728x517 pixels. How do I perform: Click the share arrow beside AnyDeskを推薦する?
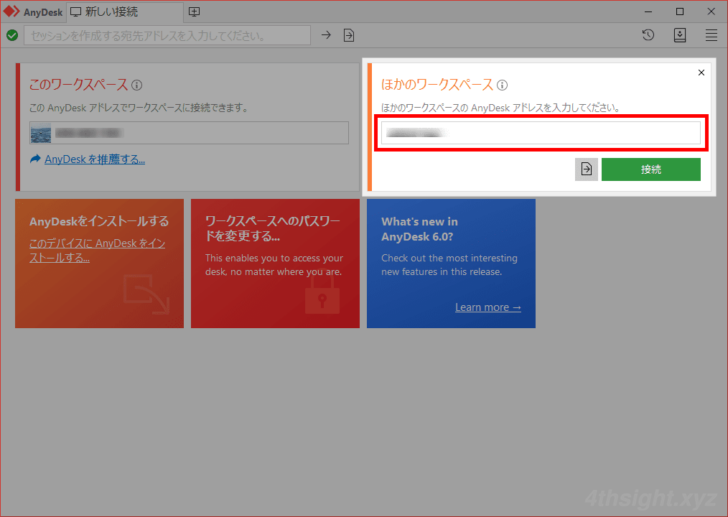pos(35,159)
